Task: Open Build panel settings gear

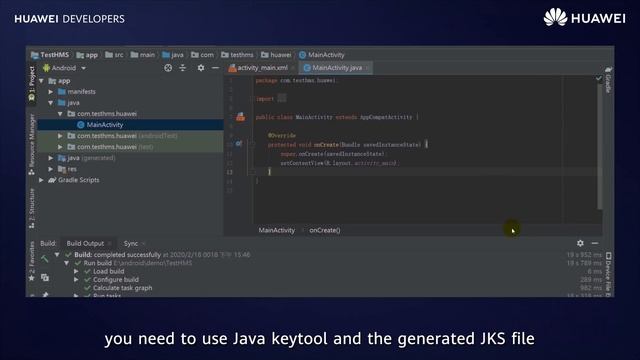Action: (x=580, y=243)
